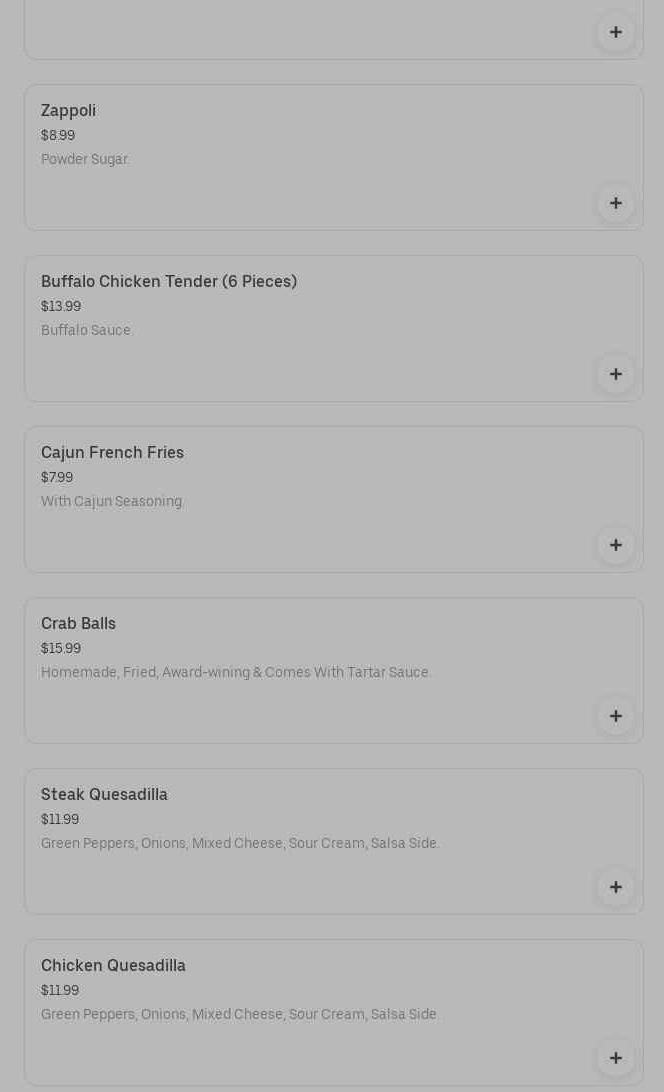Add Steak Quesadilla with plus icon
The image size is (664, 1092).
pos(615,887)
